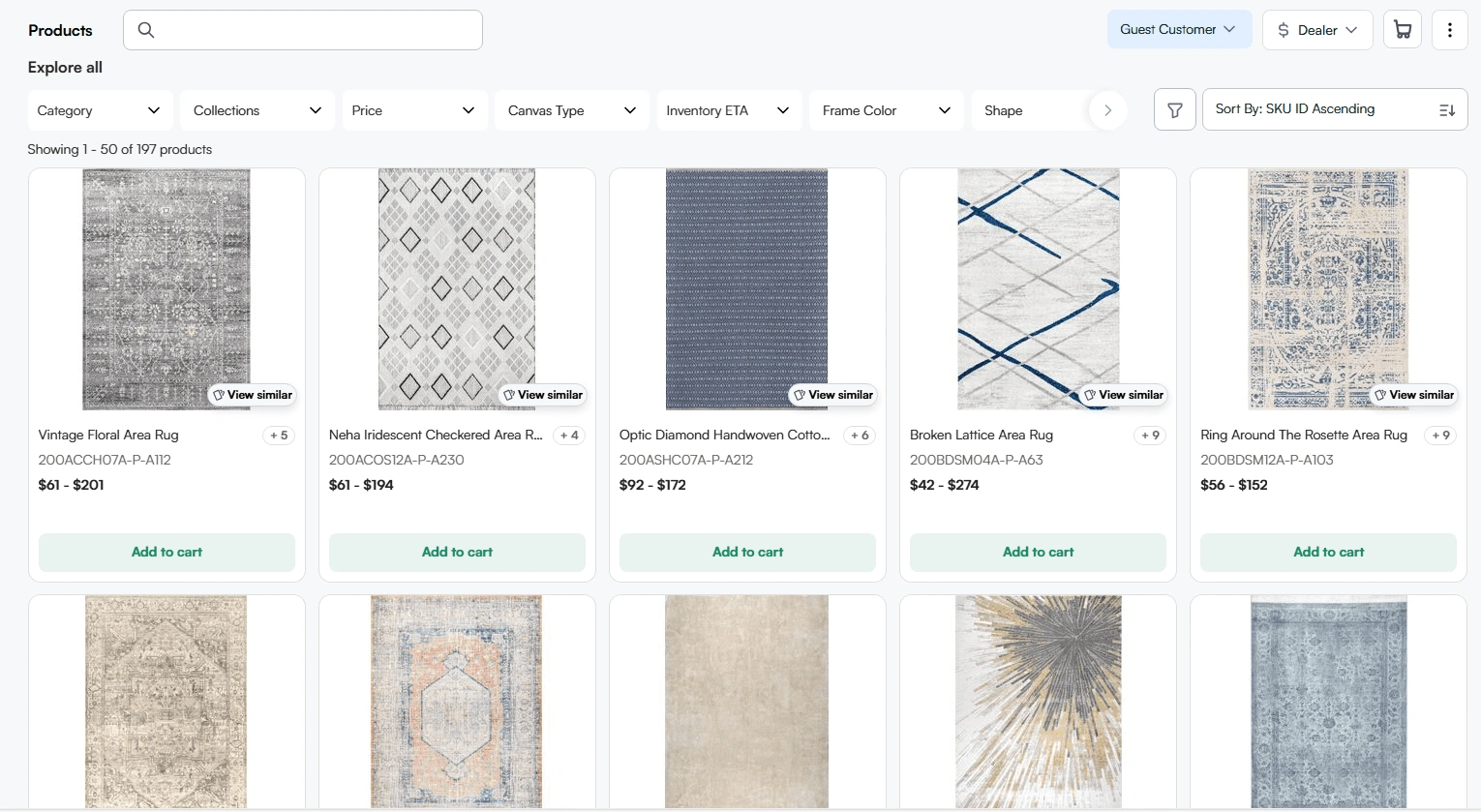
Task: Select the Products menu item
Action: (60, 30)
